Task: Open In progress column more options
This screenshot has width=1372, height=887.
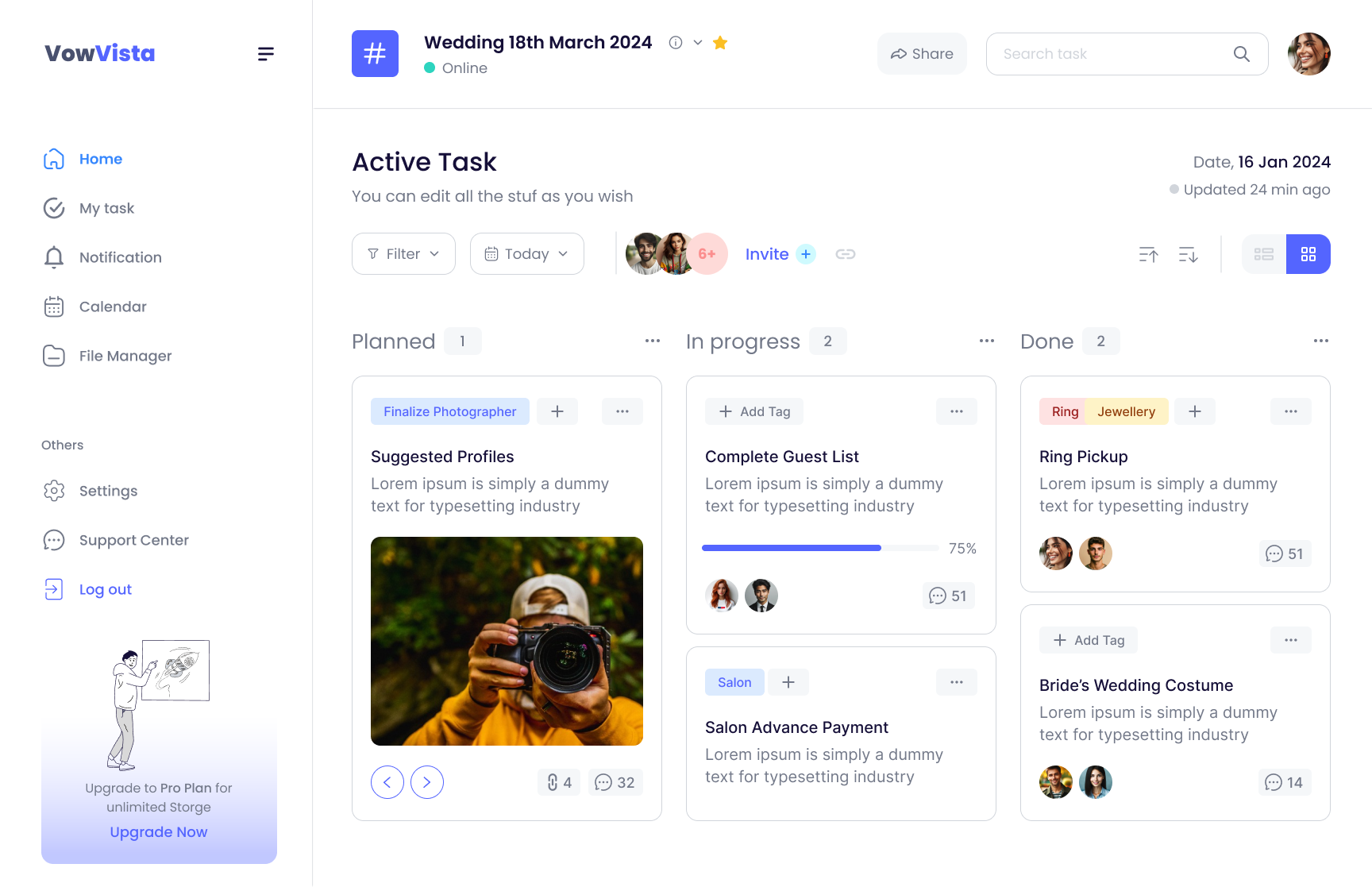Action: tap(987, 341)
